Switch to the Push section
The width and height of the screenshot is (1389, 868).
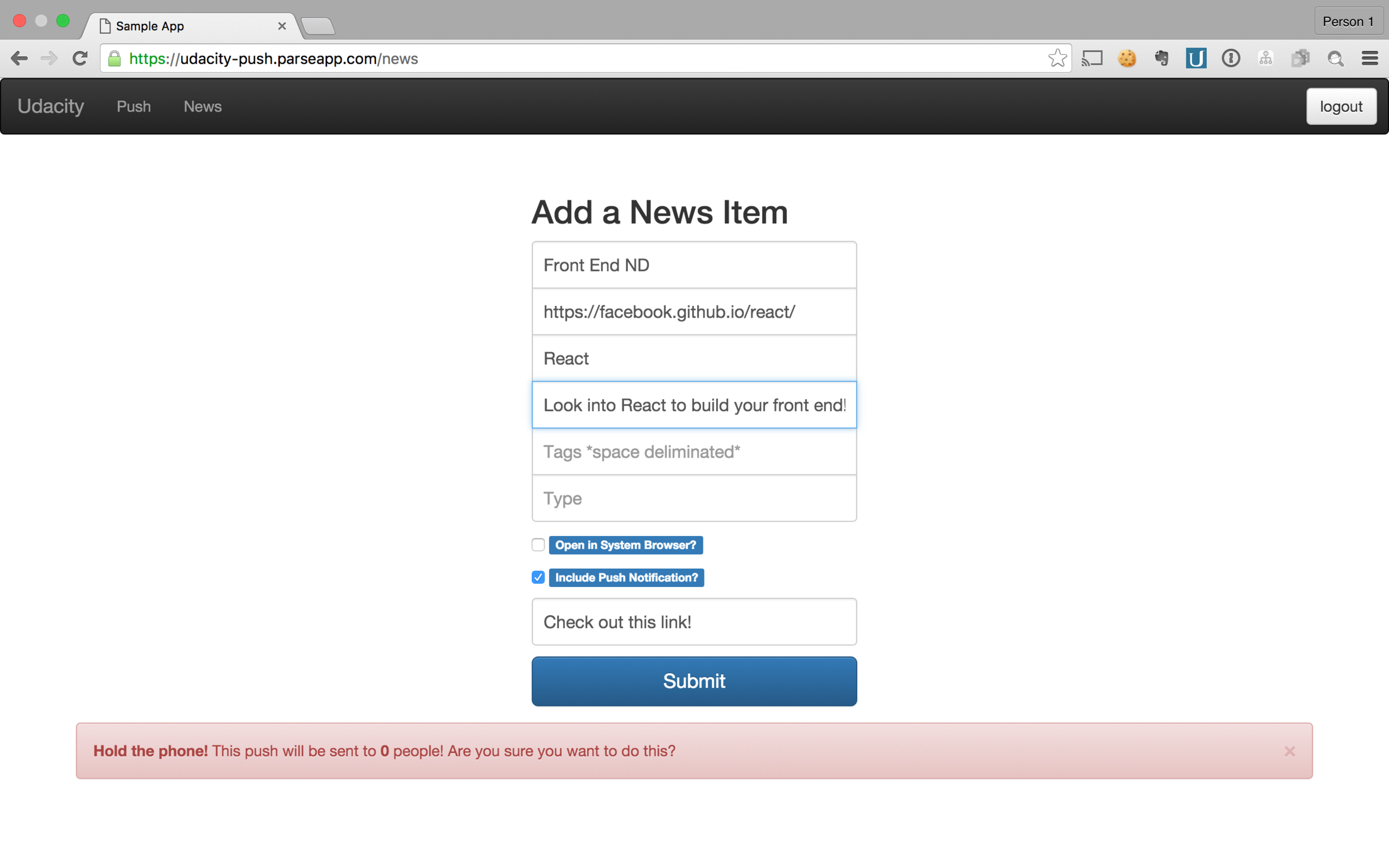pyautogui.click(x=133, y=106)
